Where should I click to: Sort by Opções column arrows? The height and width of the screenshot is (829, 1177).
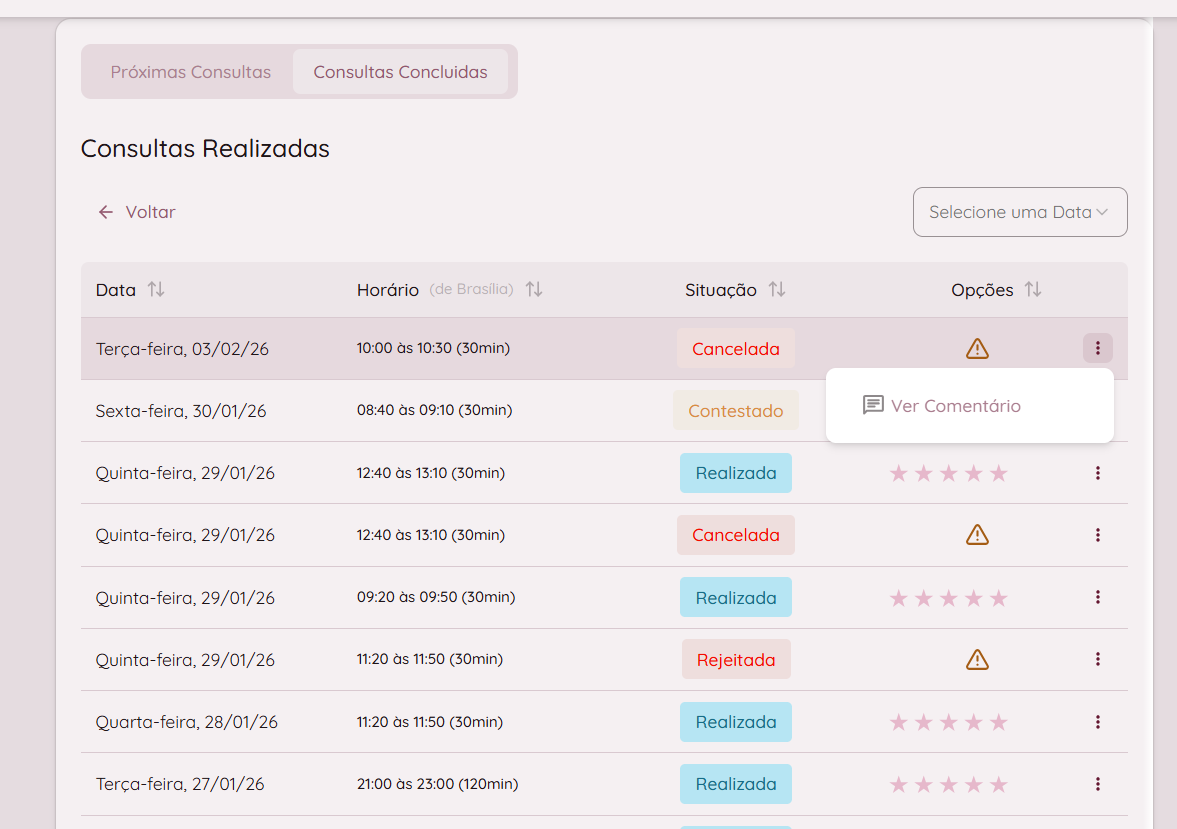pos(1033,290)
